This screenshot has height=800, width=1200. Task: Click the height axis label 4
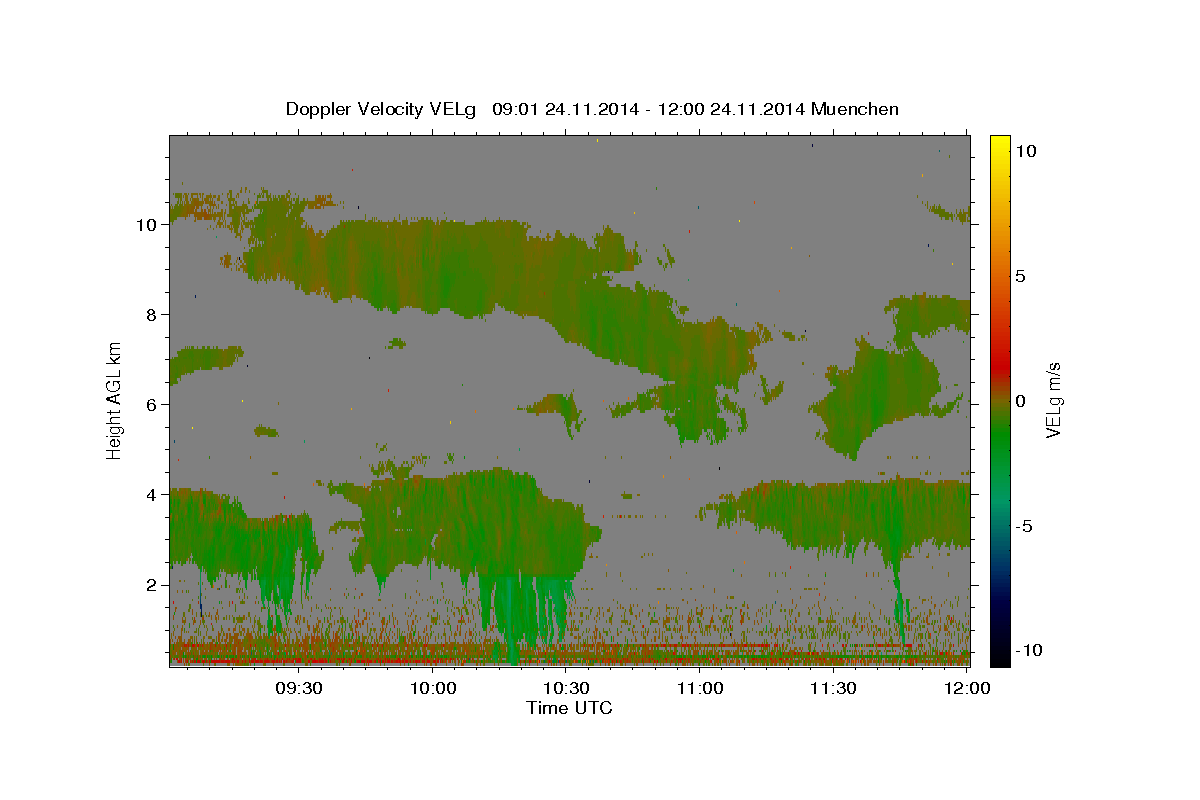coord(151,495)
